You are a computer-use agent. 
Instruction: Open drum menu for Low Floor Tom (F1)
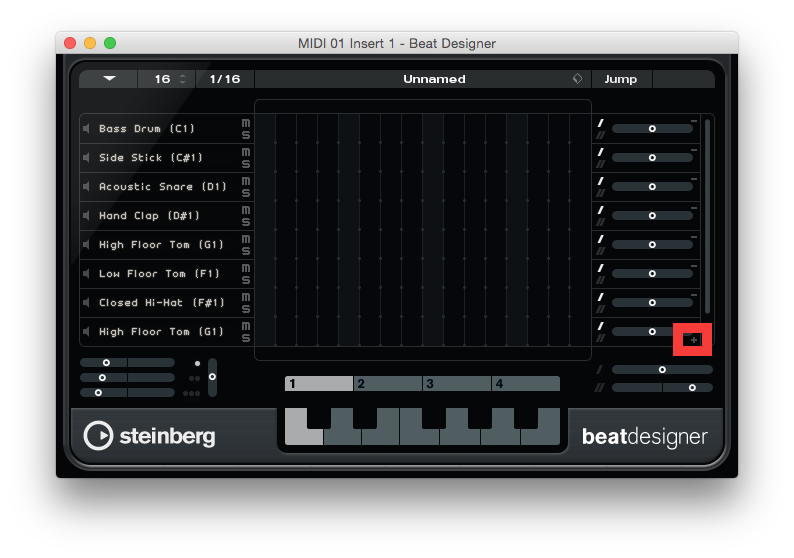[160, 273]
